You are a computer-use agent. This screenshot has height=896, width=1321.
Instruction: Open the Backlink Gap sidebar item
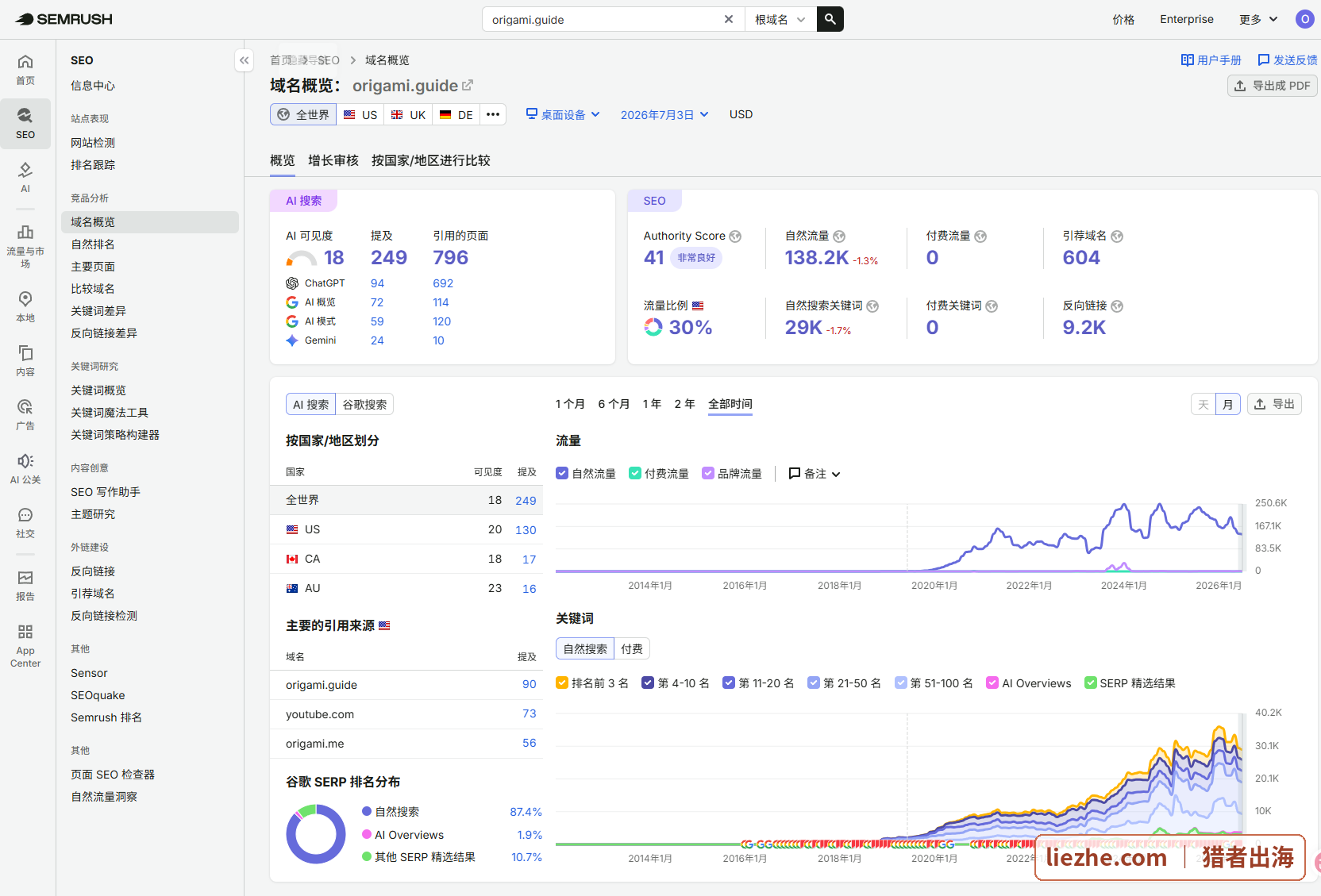(104, 333)
